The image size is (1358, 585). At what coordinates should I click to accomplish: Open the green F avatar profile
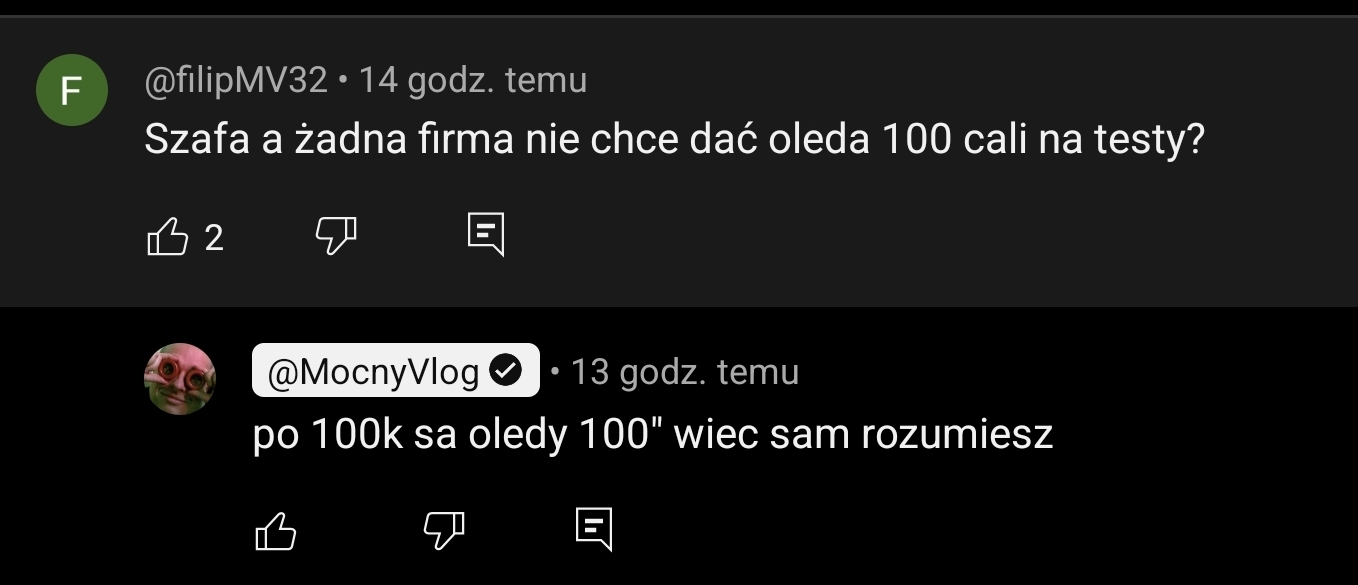pos(71,90)
